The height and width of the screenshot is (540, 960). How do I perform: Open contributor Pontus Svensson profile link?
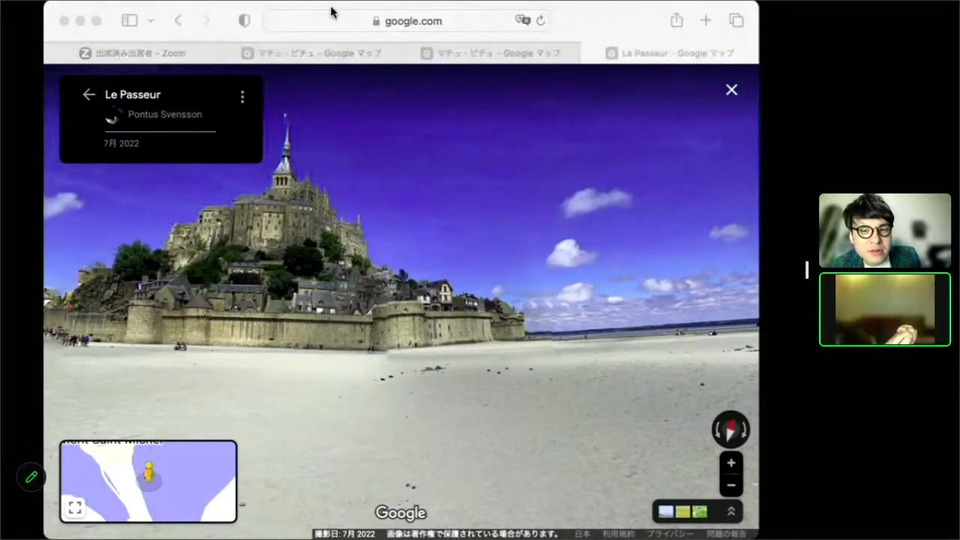coord(165,114)
